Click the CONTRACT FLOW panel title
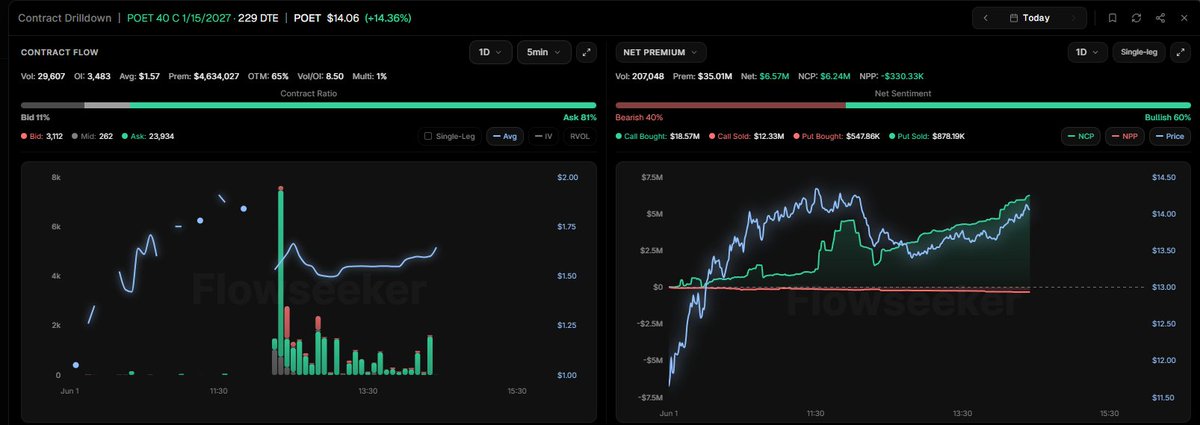 (x=60, y=52)
